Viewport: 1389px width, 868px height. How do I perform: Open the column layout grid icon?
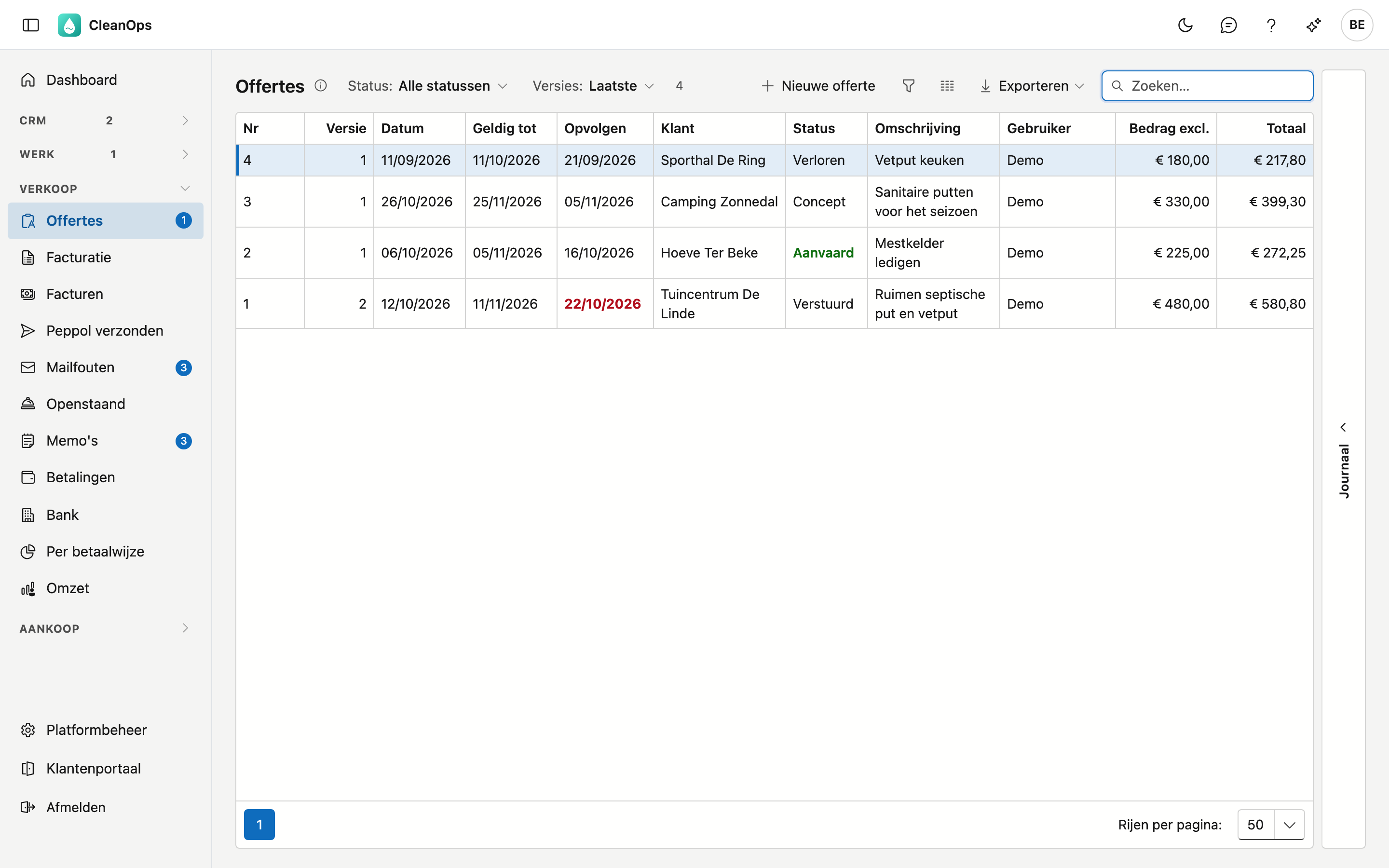click(x=947, y=85)
